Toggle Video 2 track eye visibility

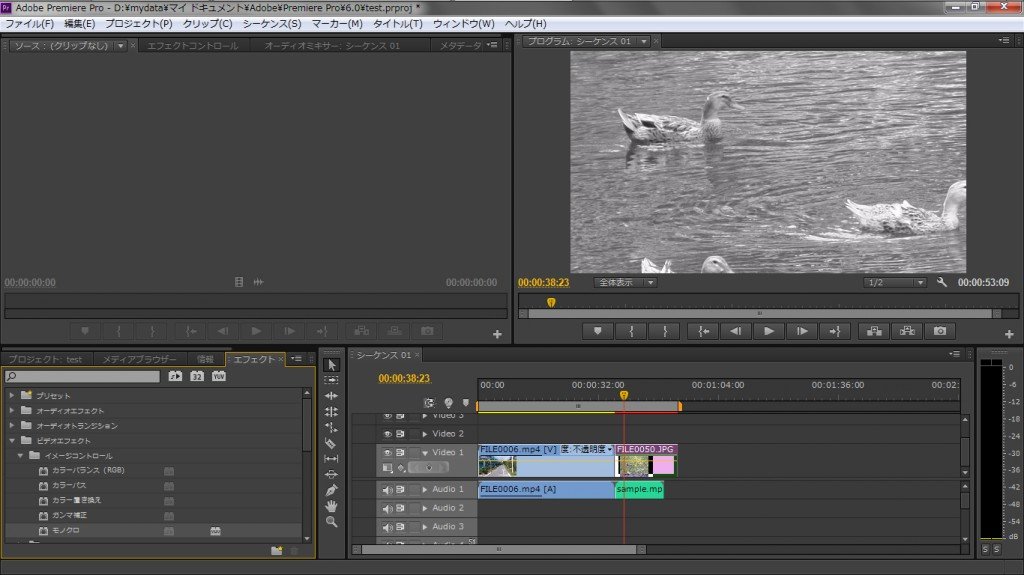tap(387, 434)
